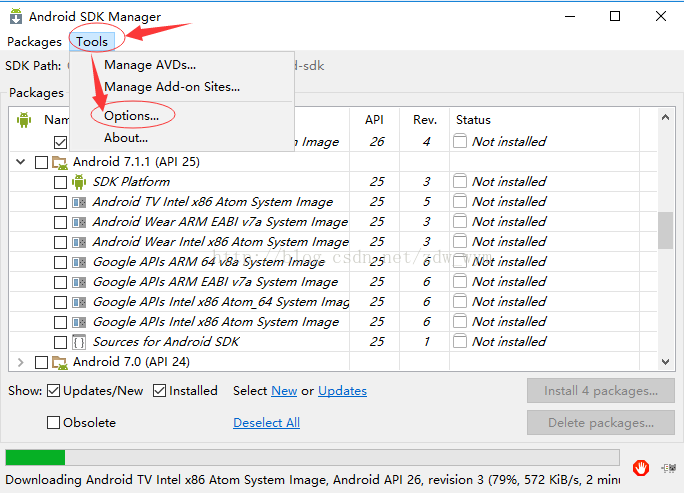
Task: Open the Packages menu
Action: [34, 42]
